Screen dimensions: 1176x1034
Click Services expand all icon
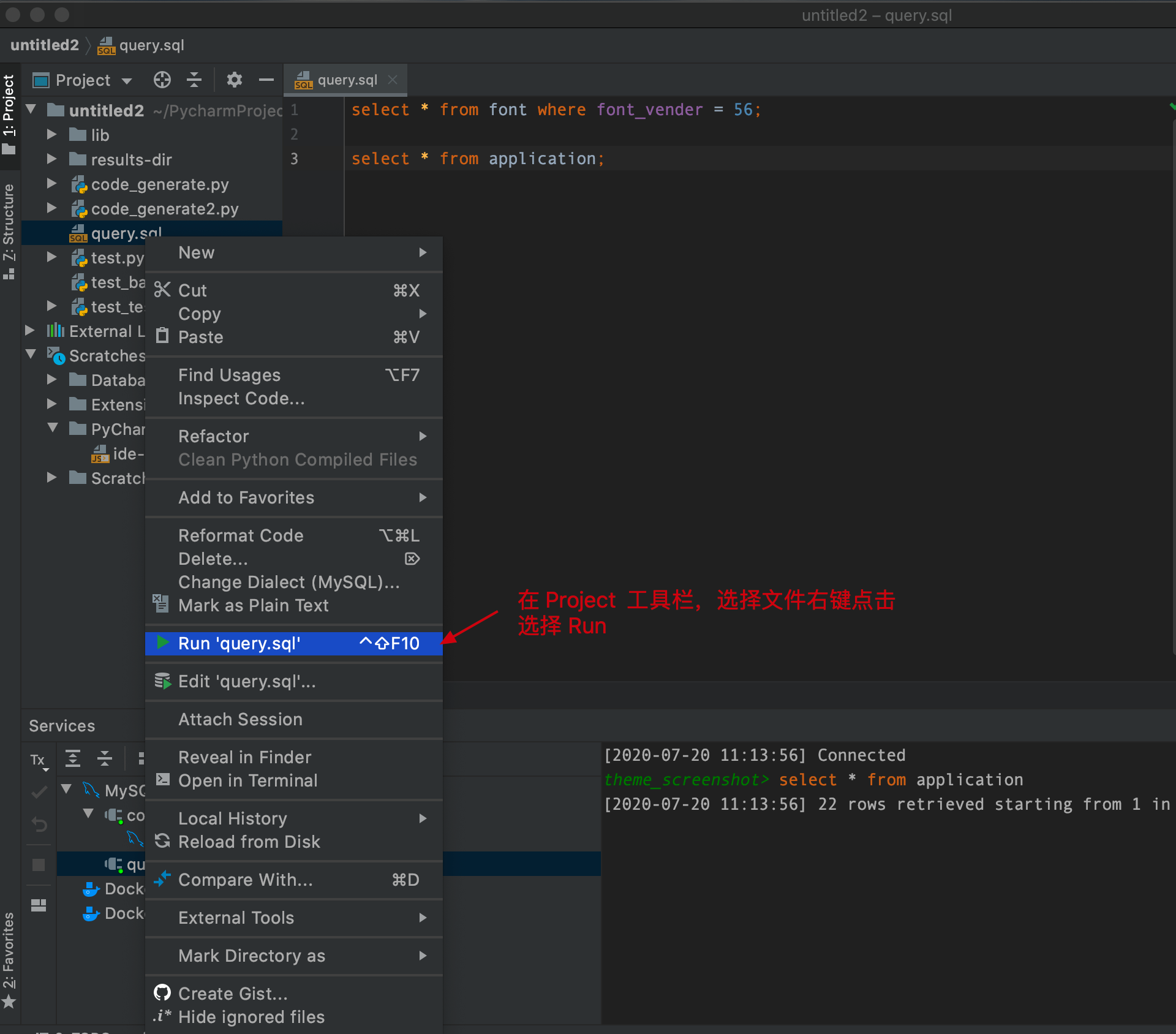73,758
